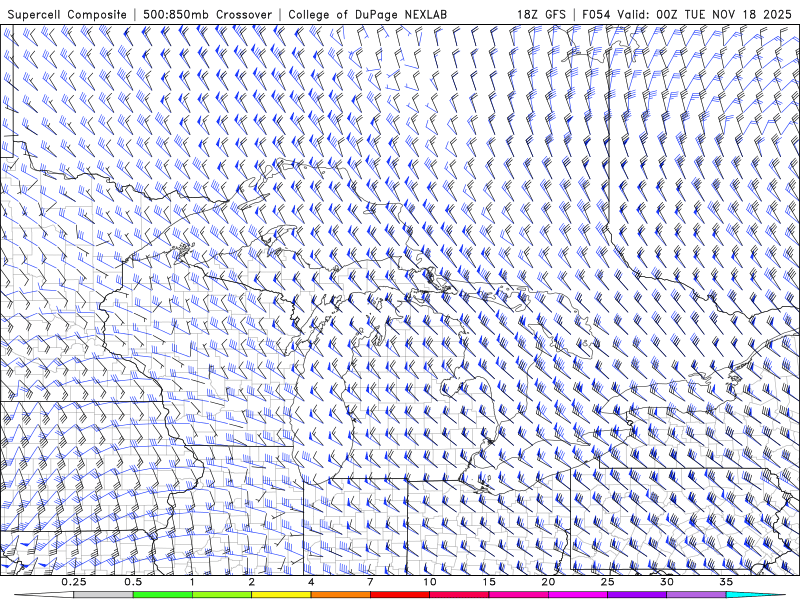Pick the gray 0.25–0.5 colorbar swatch
The height and width of the screenshot is (600, 800).
click(x=104, y=595)
